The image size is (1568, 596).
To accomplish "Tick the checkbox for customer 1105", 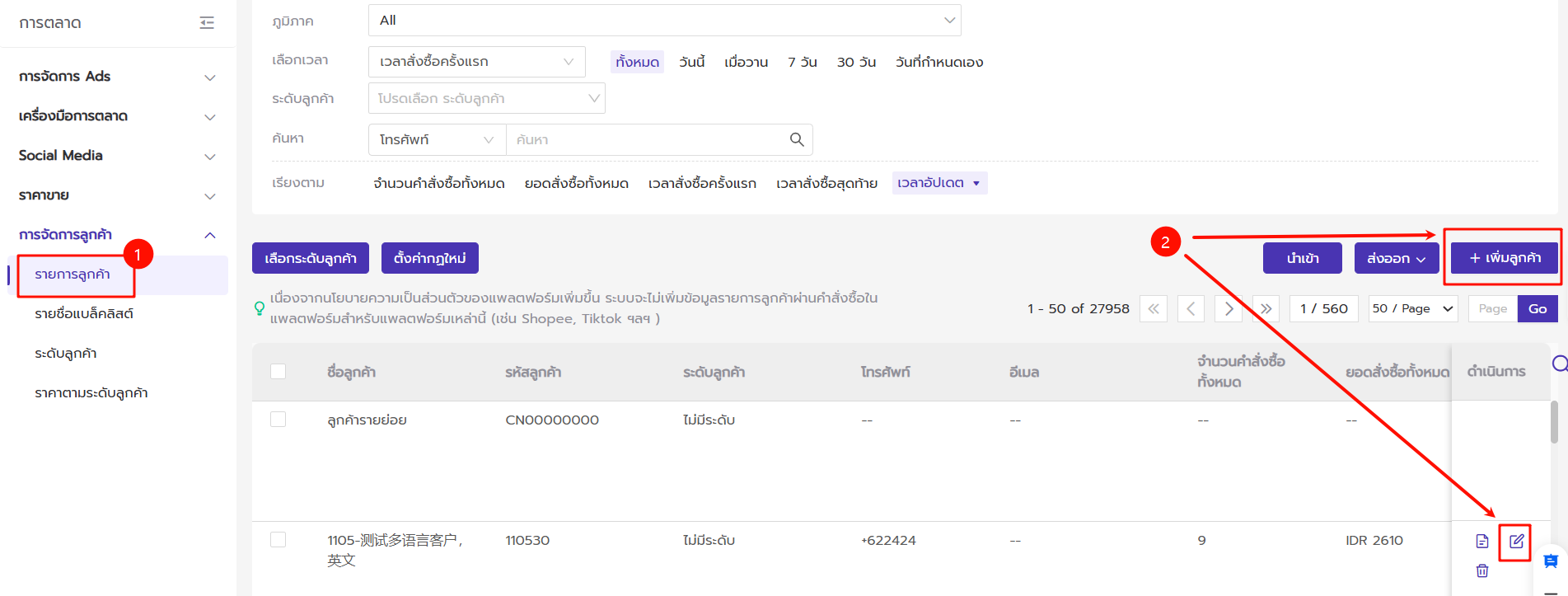I will tap(278, 540).
